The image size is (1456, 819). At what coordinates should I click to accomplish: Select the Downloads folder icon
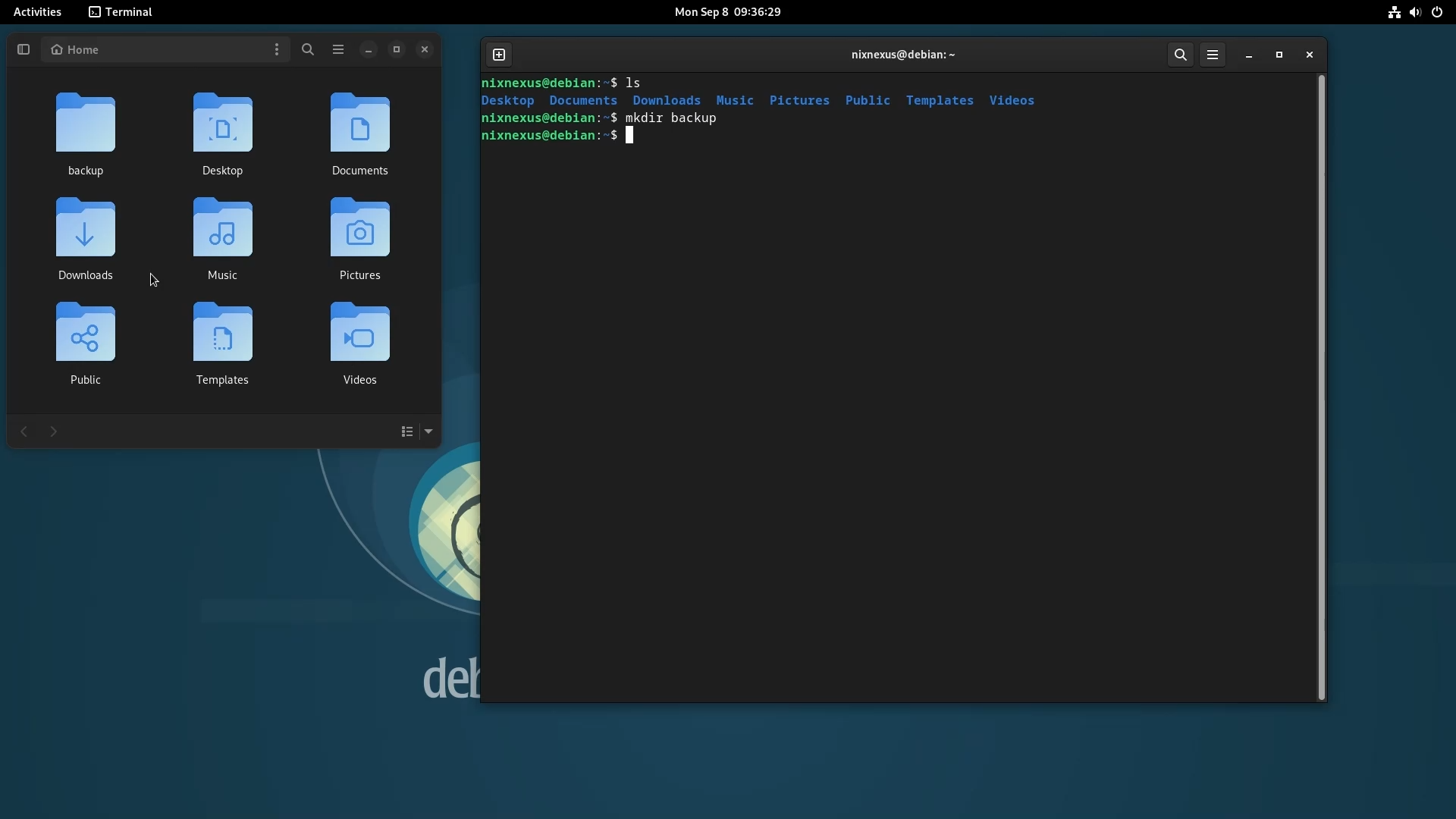86,230
